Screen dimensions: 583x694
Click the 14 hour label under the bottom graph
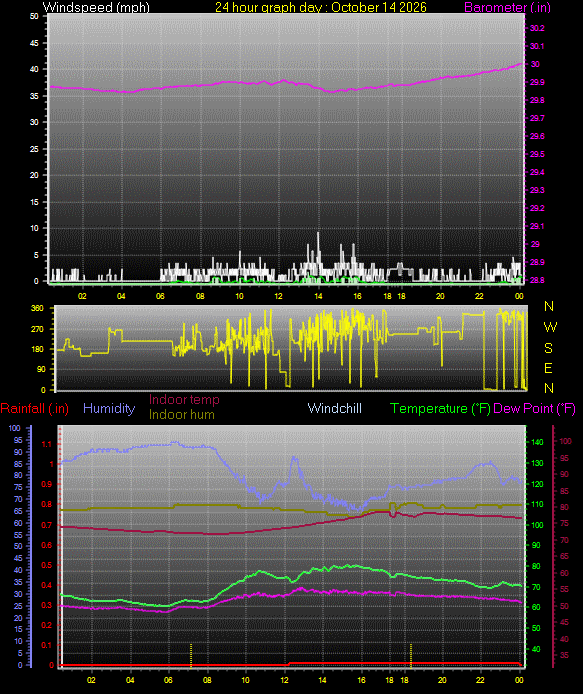click(x=322, y=680)
